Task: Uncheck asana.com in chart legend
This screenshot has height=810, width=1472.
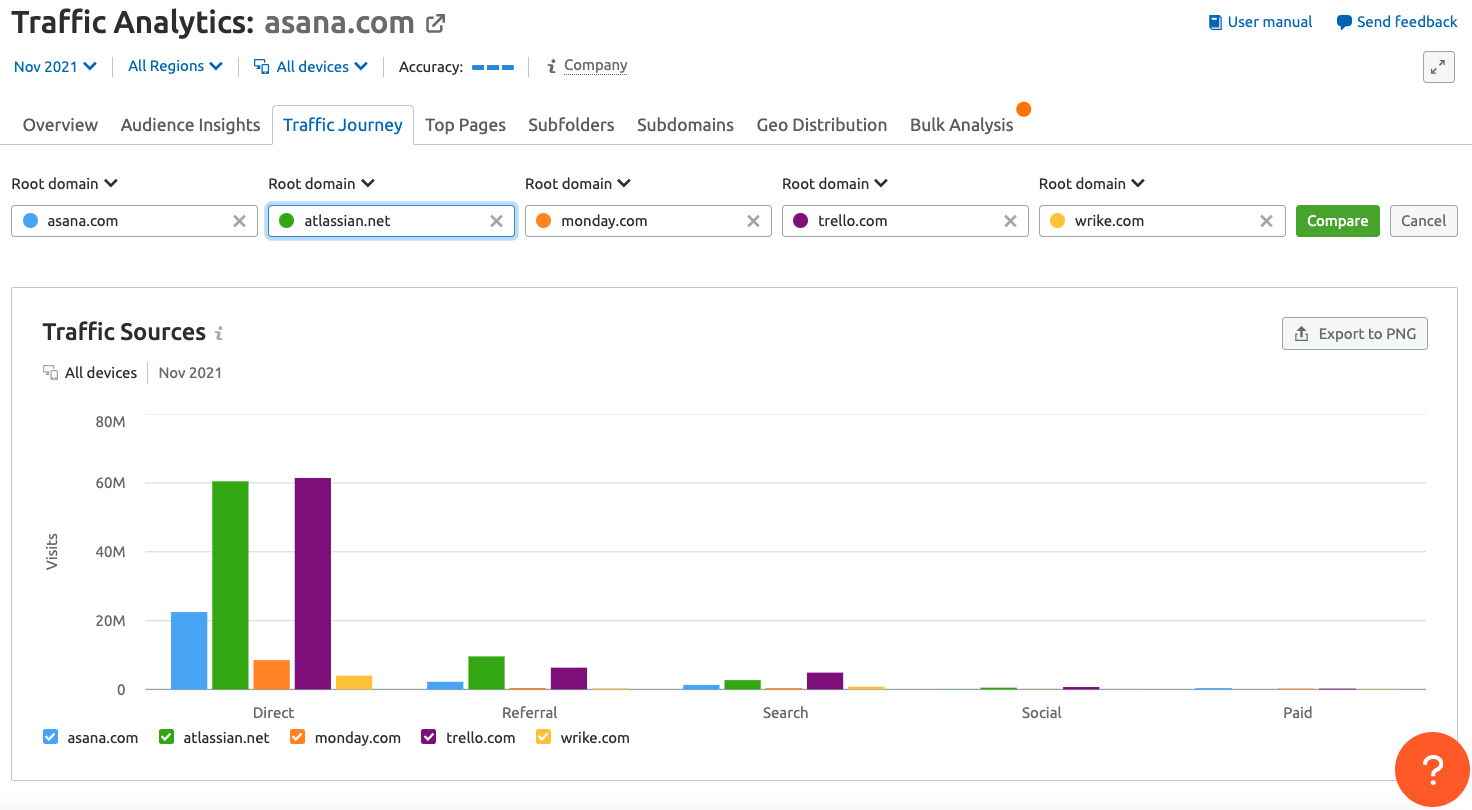Action: 51,737
